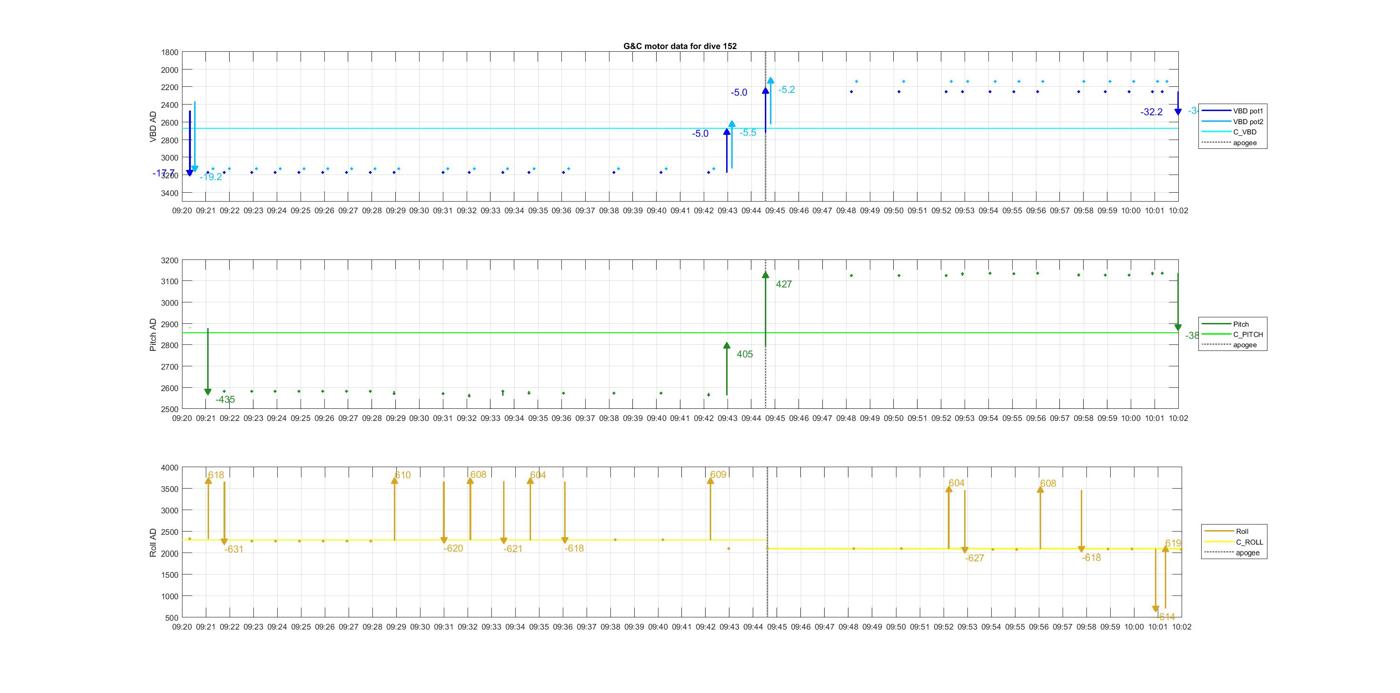This screenshot has height=693, width=1400.
Task: Click the '405' value label in Pitch plot
Action: (x=745, y=355)
